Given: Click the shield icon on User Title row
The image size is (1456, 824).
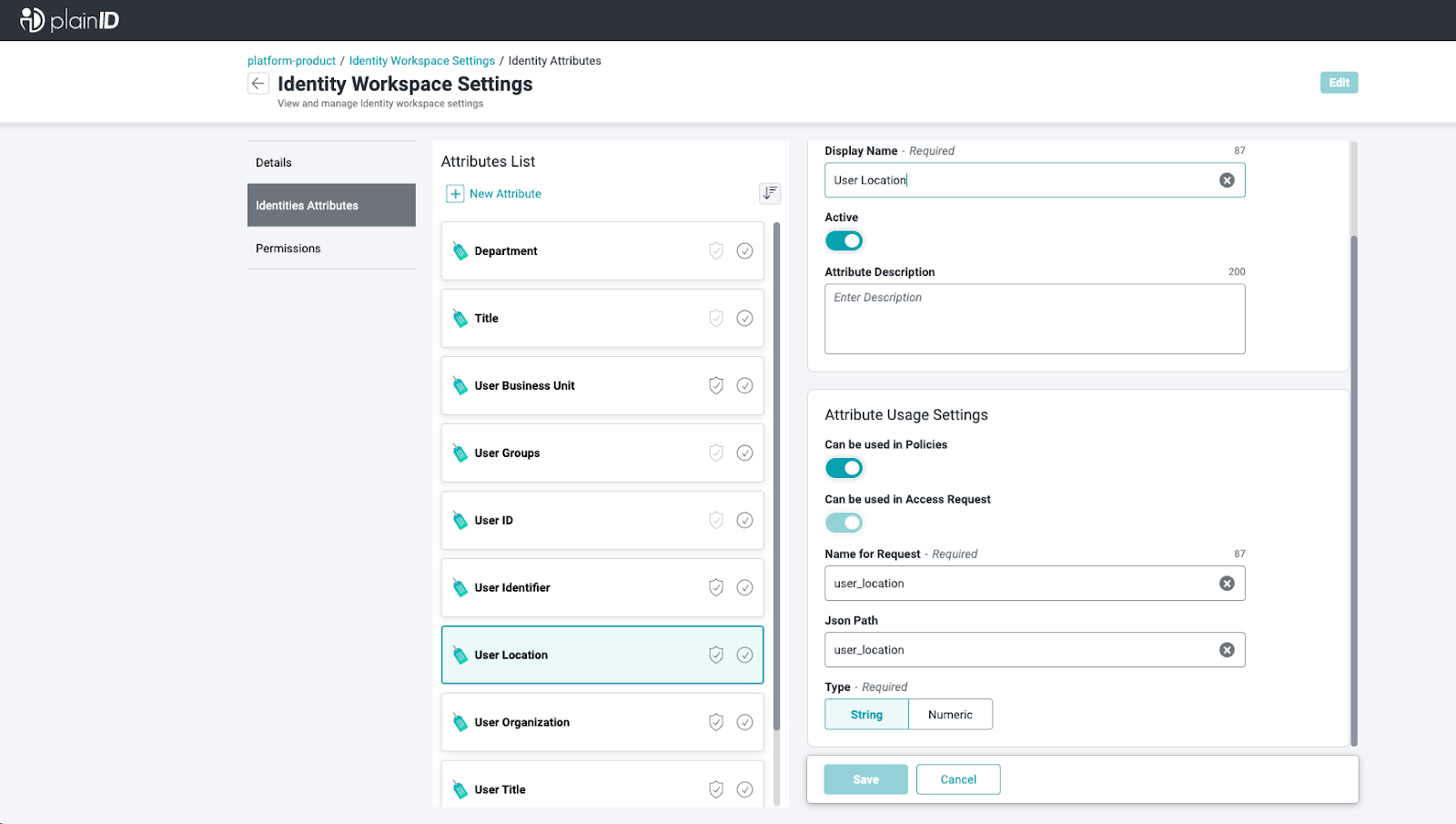Looking at the screenshot, I should pos(716,789).
